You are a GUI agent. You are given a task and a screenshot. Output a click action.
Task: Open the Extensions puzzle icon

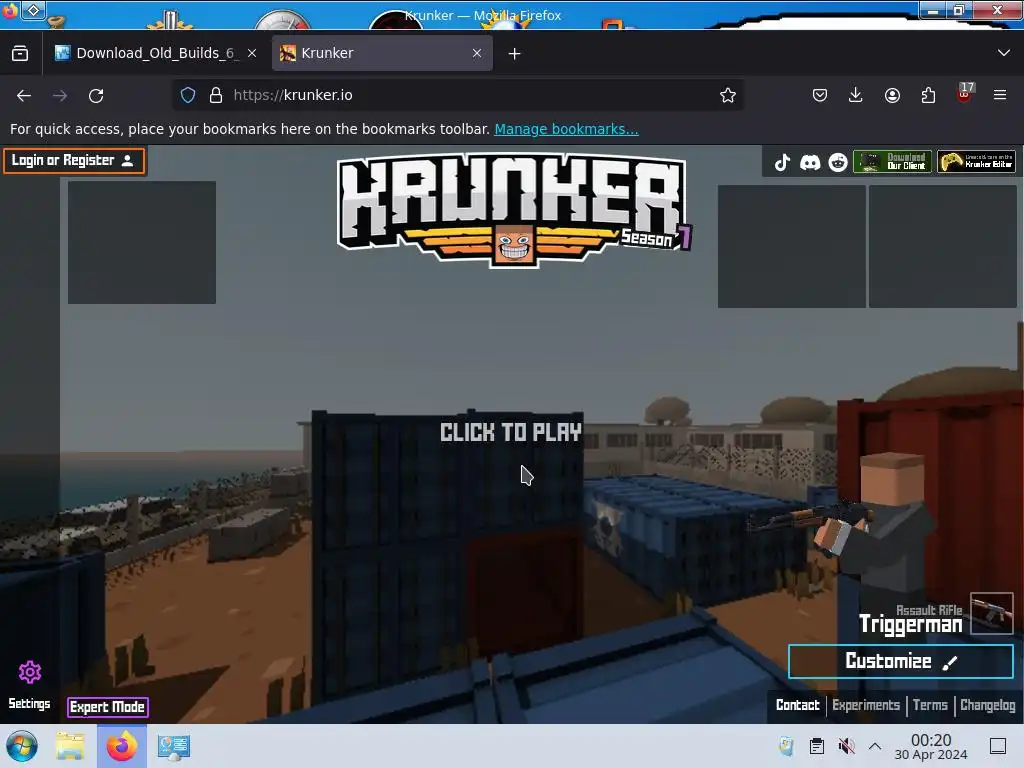928,95
